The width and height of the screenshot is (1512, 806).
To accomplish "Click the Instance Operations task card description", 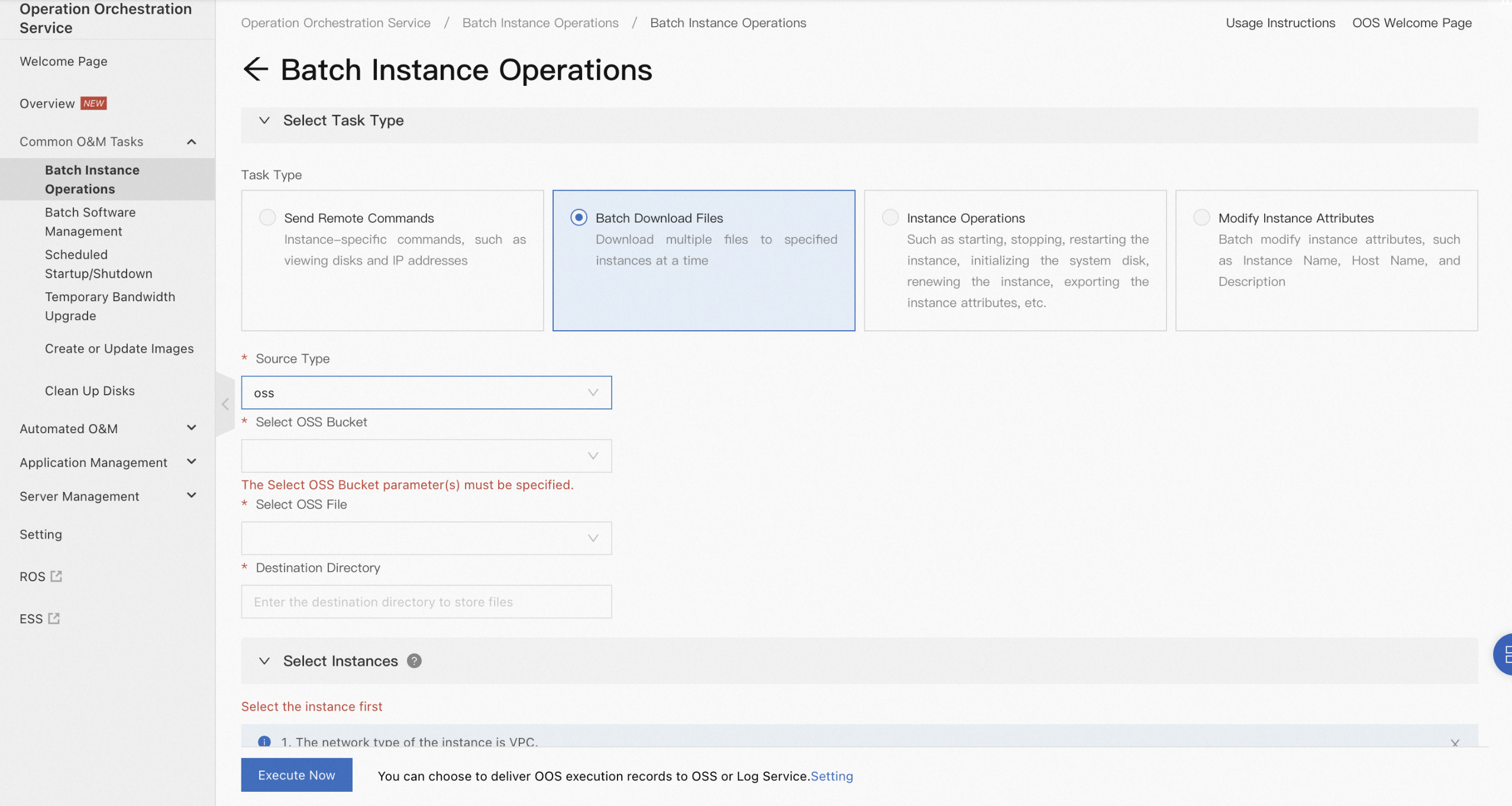I will [1028, 271].
